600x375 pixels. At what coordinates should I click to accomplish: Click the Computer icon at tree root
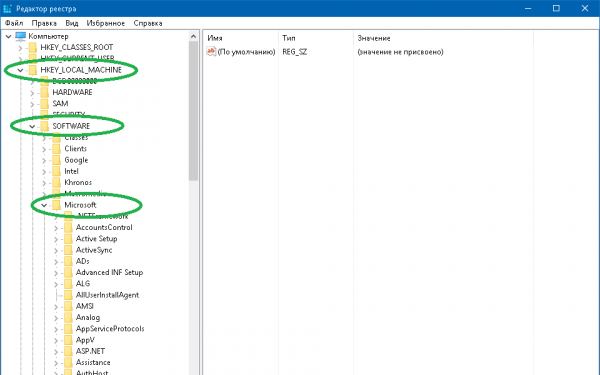[x=20, y=36]
